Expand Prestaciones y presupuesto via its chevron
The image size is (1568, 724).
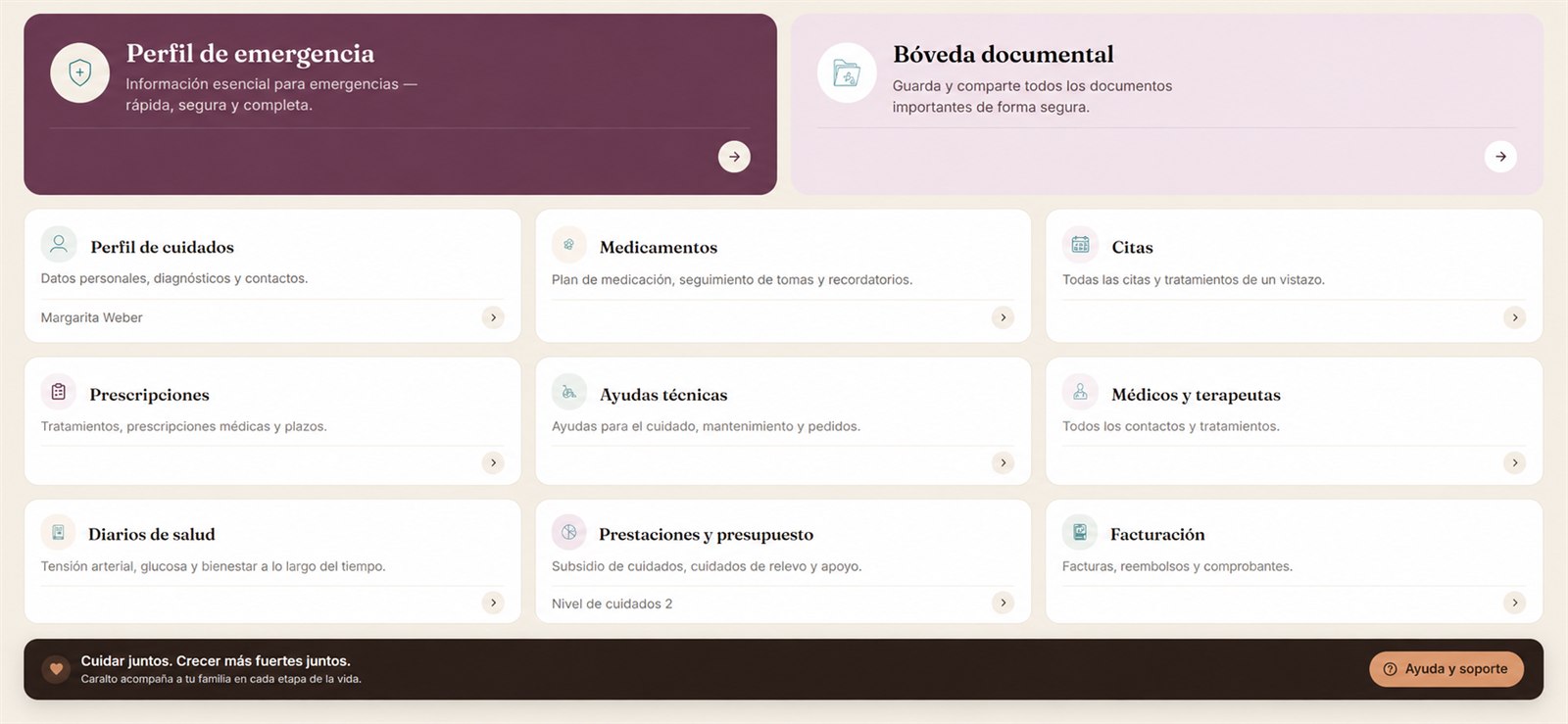coord(1003,603)
